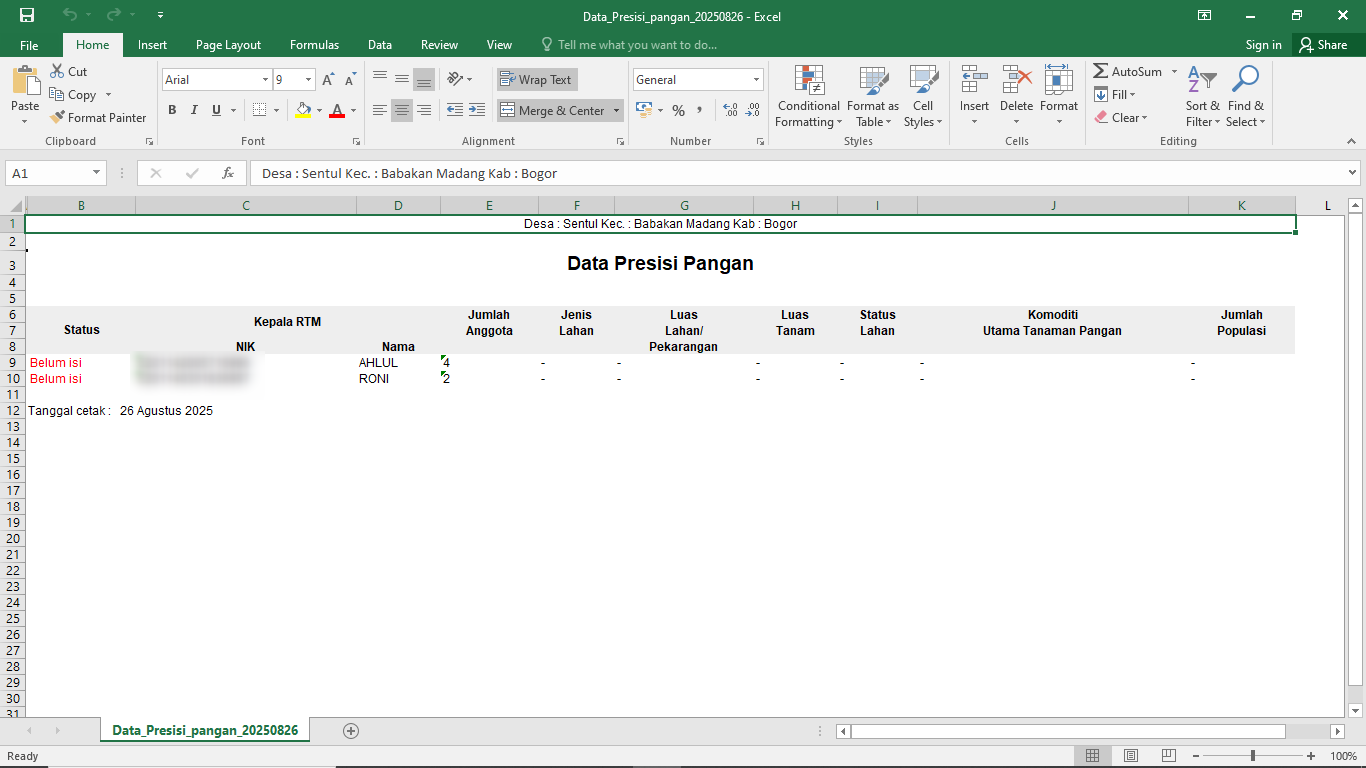Viewport: 1366px width, 768px height.
Task: Toggle Center horizontal alignment
Action: pos(402,110)
